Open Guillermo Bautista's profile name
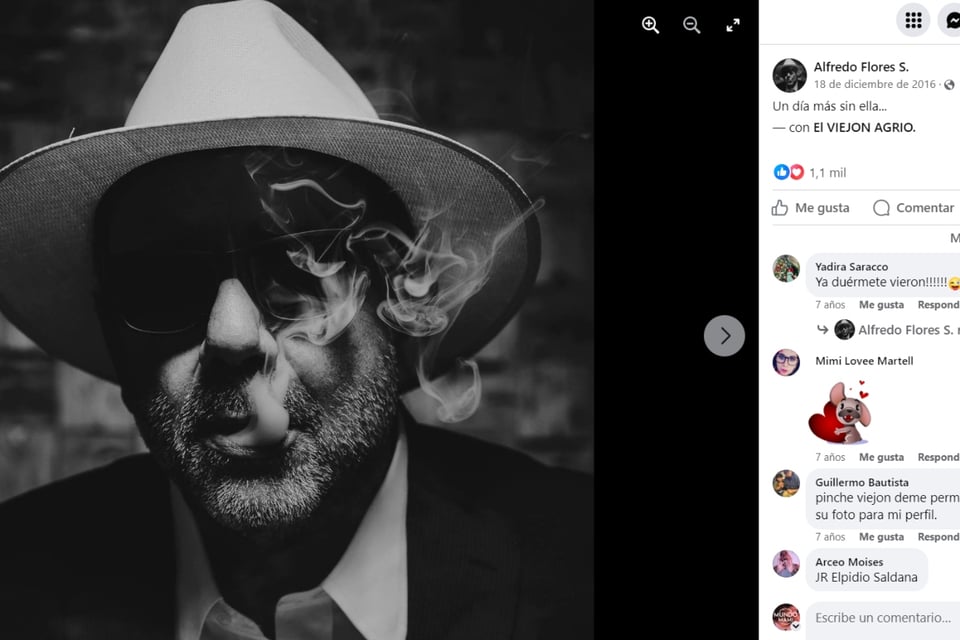Image resolution: width=960 pixels, height=640 pixels. [x=861, y=482]
